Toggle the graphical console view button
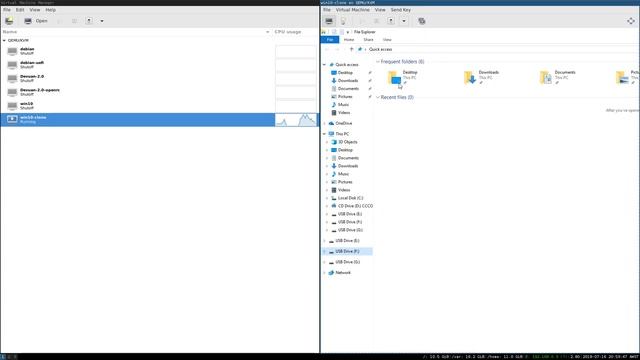640x360 pixels. tap(329, 21)
